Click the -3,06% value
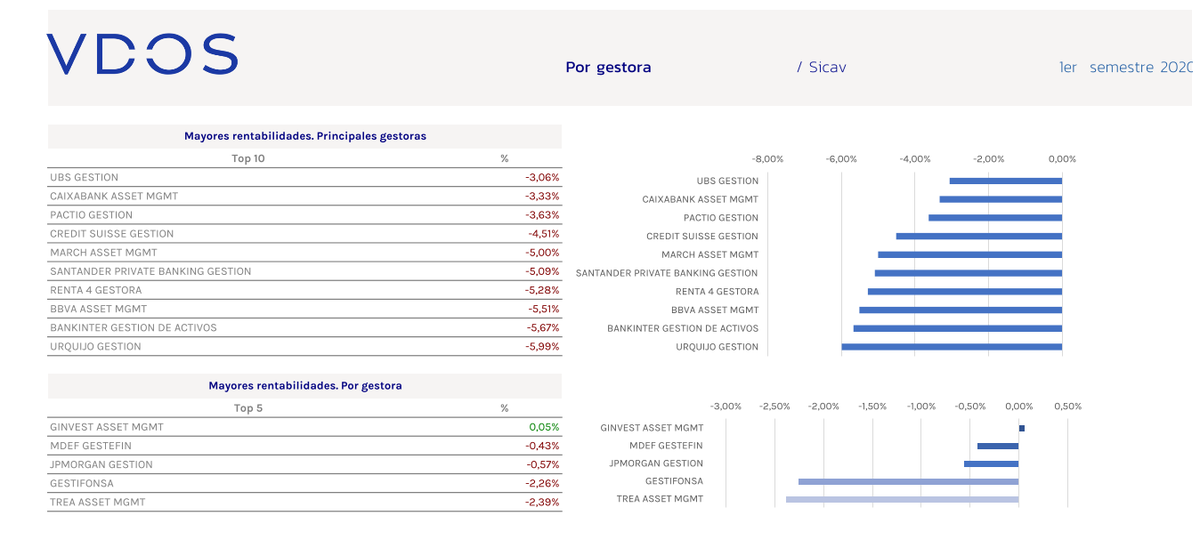 click(542, 177)
